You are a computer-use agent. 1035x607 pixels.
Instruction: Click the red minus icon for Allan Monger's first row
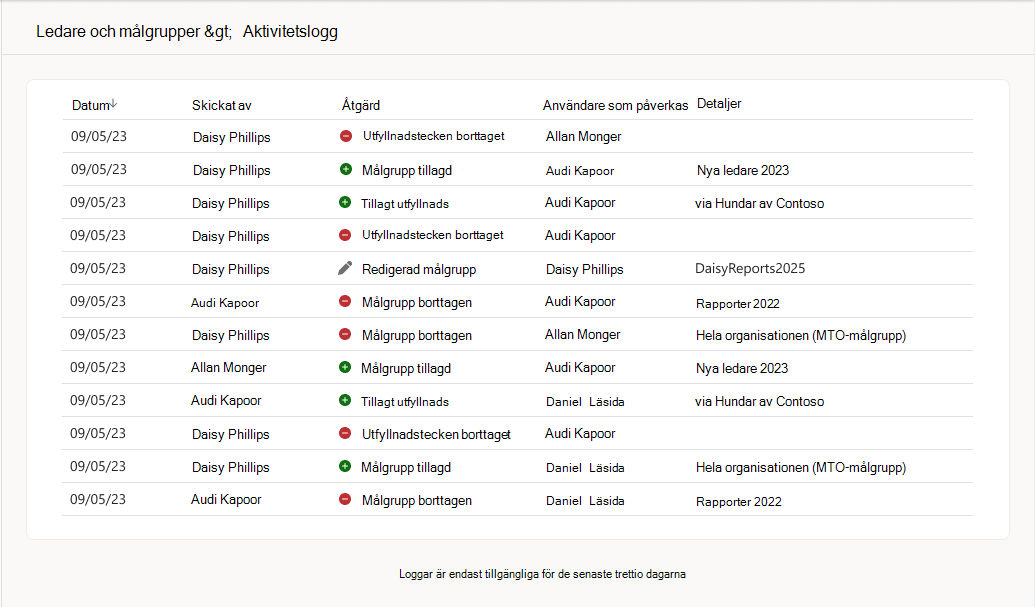[346, 136]
